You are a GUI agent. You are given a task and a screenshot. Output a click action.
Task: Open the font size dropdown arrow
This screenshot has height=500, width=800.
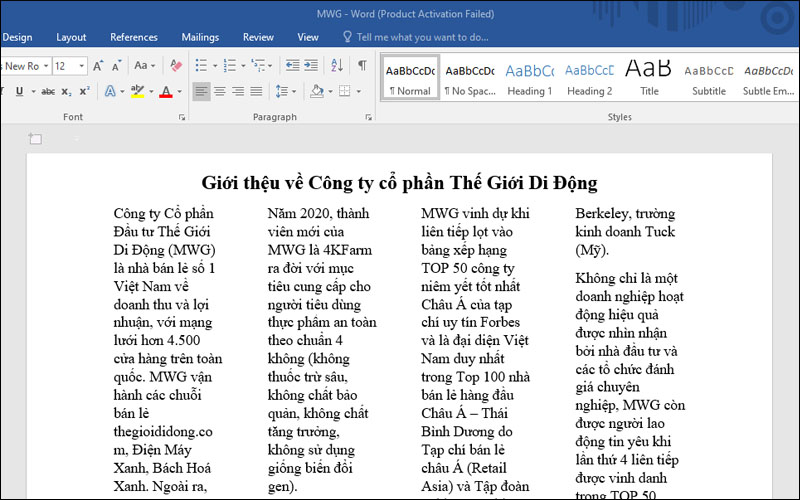tap(81, 66)
